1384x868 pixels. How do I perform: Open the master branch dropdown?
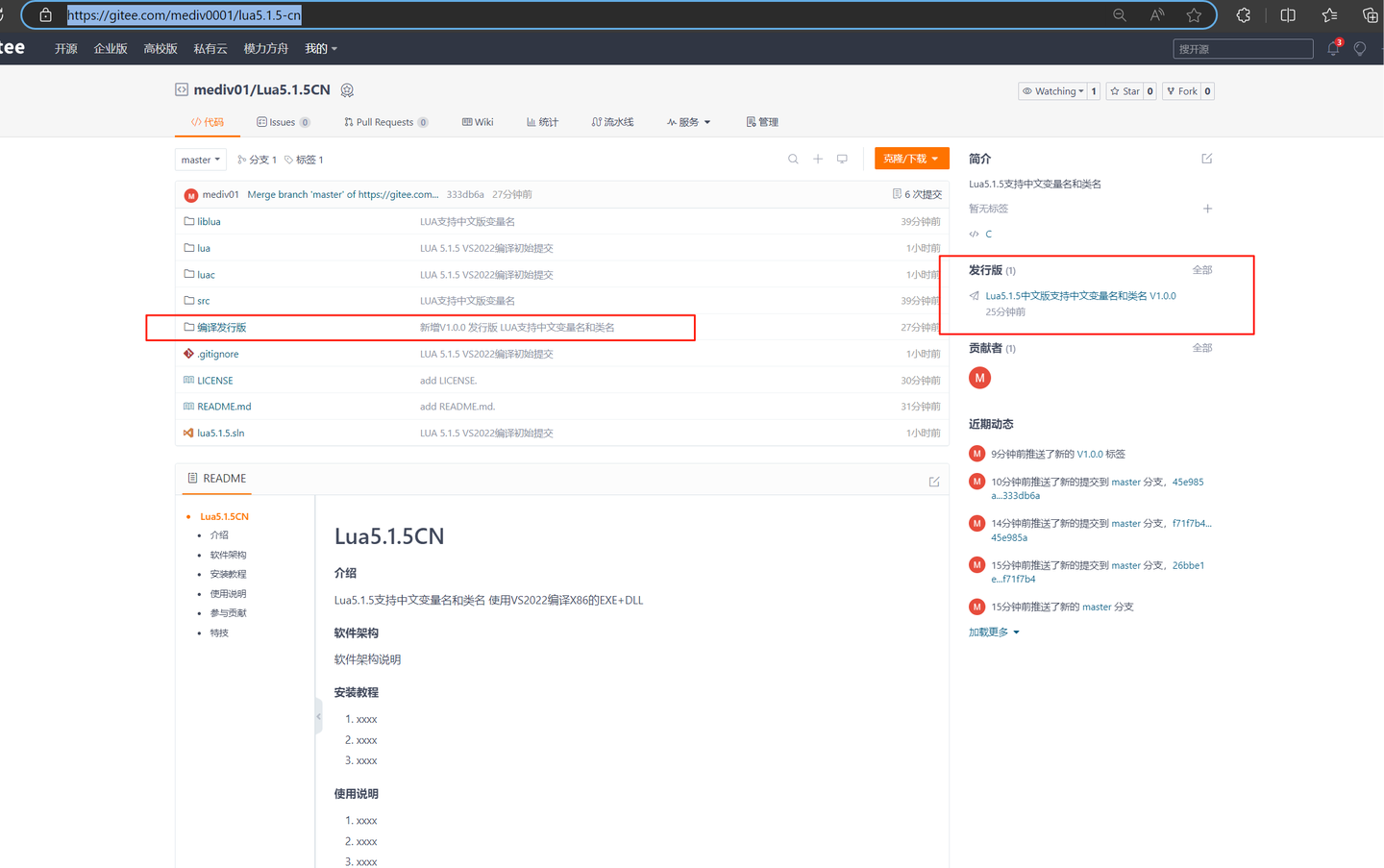200,159
